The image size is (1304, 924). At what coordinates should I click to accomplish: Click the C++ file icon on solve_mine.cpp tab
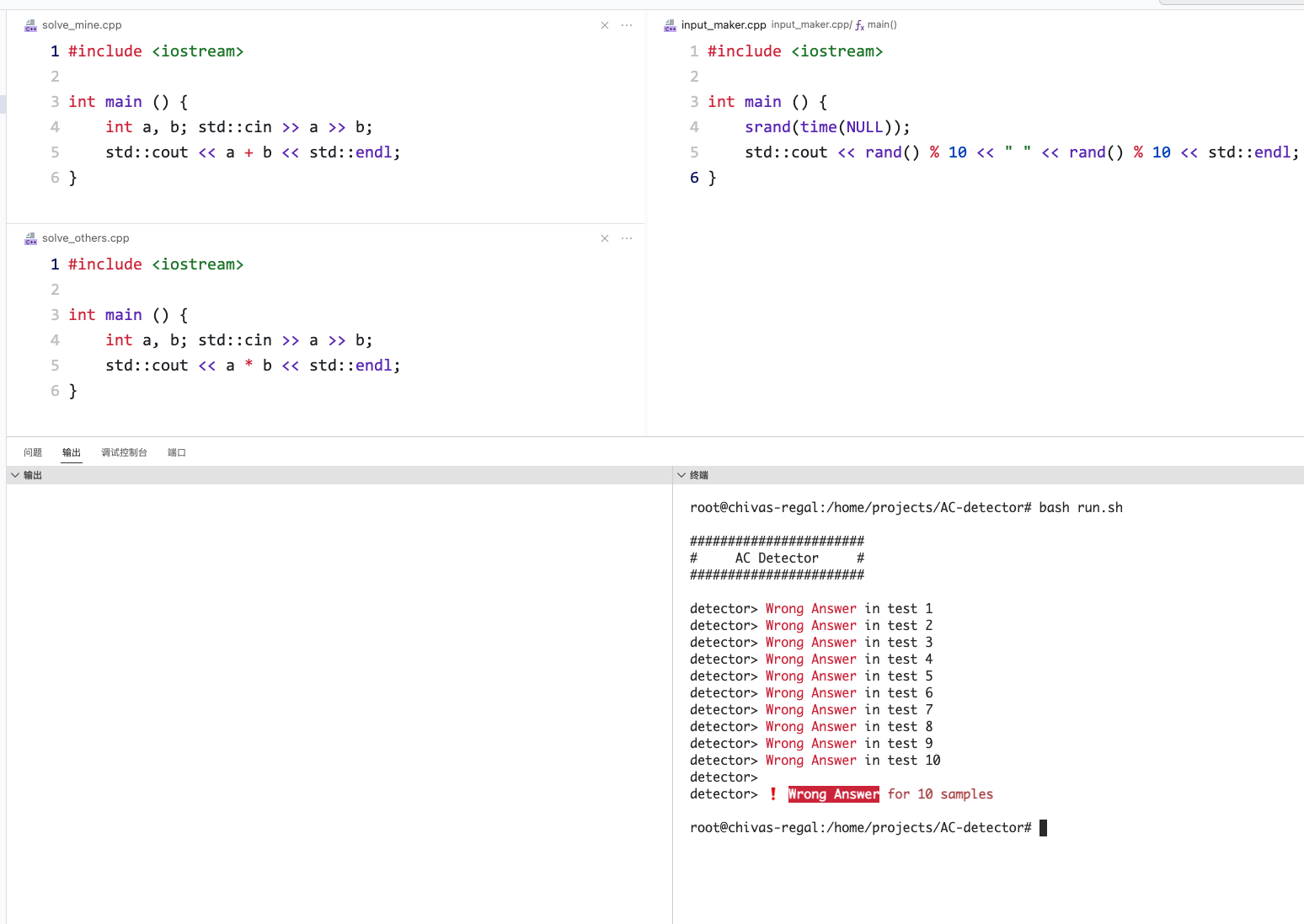[x=31, y=25]
